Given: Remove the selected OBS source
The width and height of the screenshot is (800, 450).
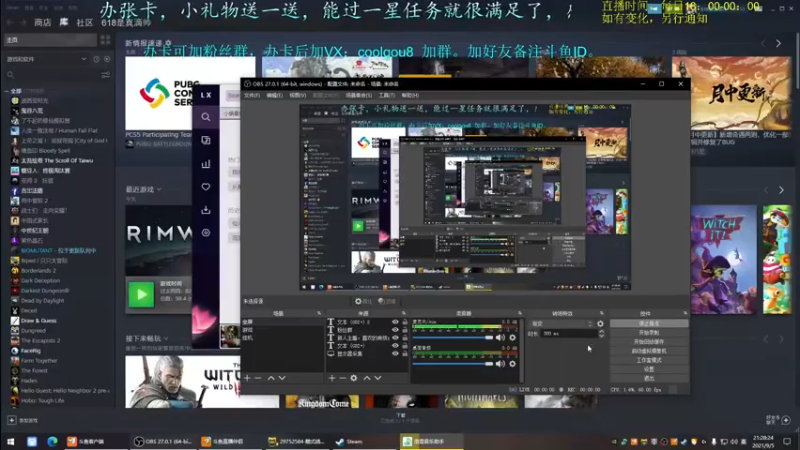Looking at the screenshot, I should point(343,378).
